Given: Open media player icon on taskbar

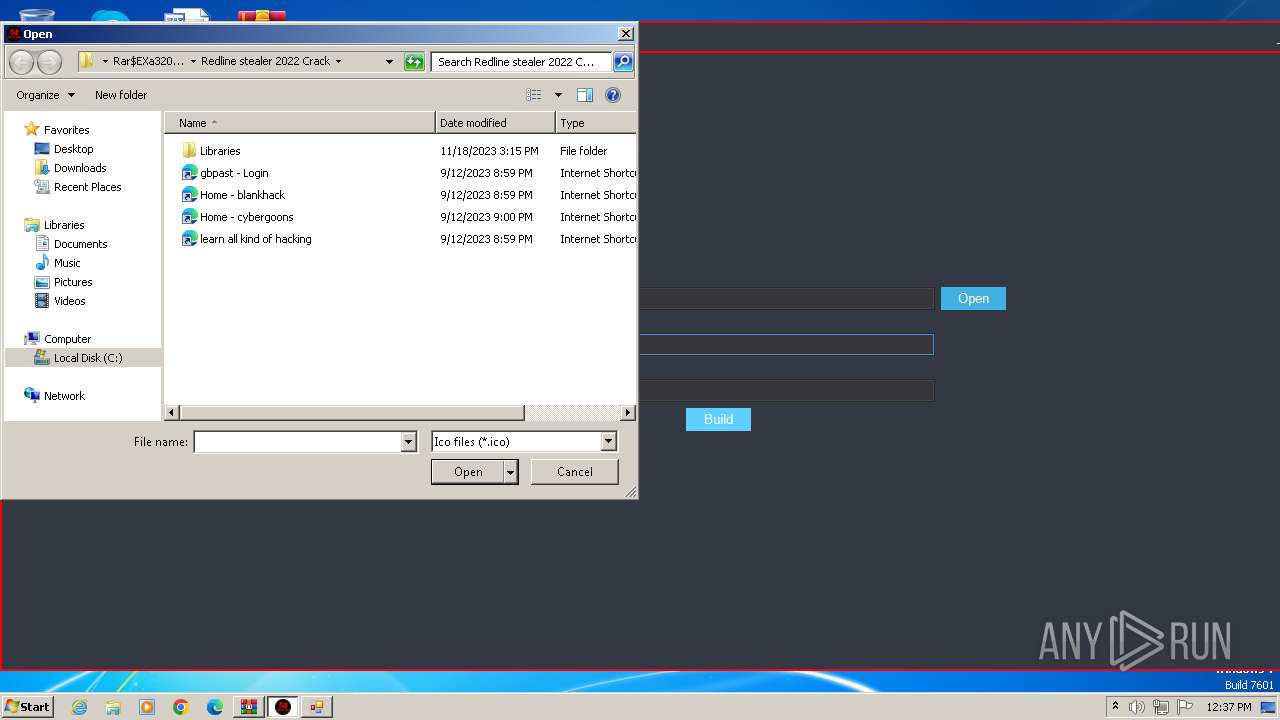Looking at the screenshot, I should pos(147,707).
